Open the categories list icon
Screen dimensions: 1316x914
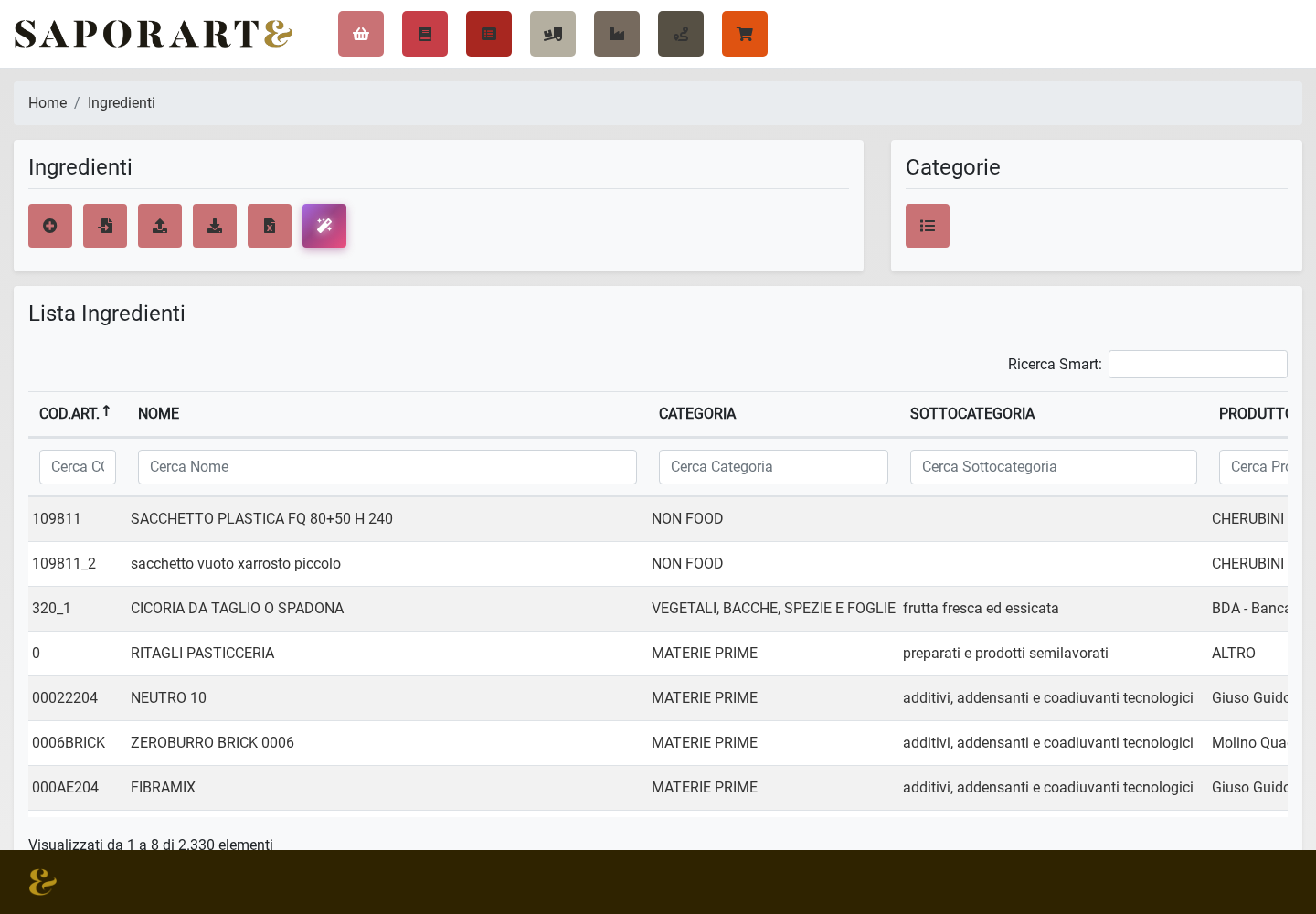click(928, 226)
